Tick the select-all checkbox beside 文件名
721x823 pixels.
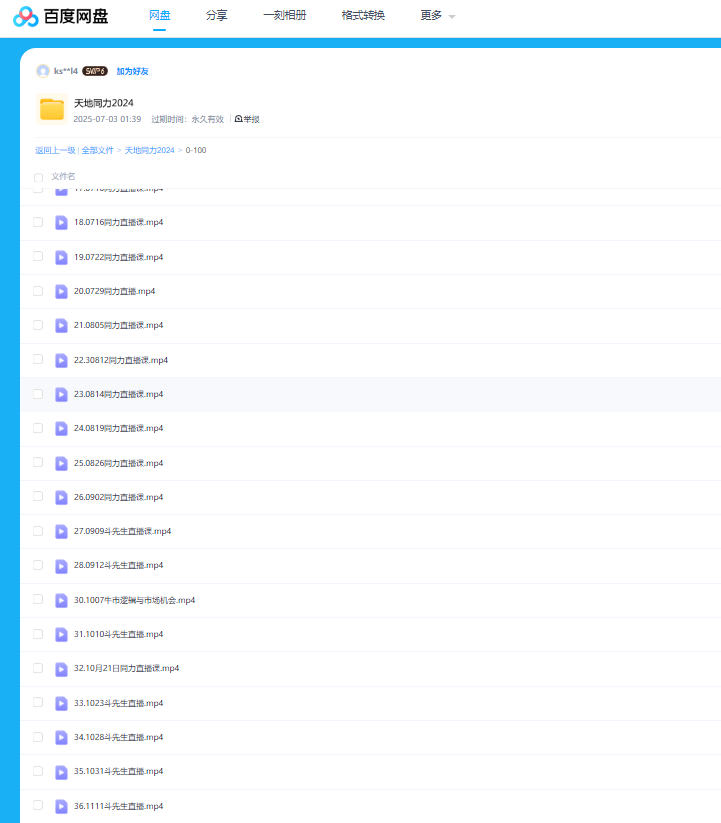click(39, 177)
